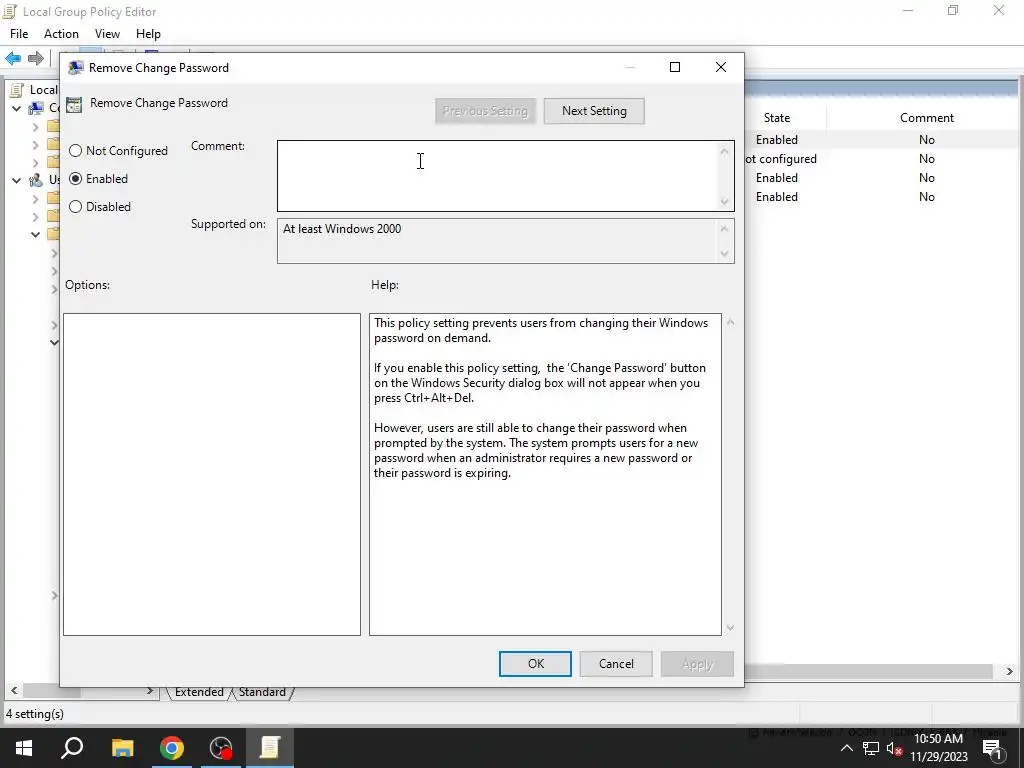Maximize the Remove Change Password dialog
1024x768 pixels.
point(675,67)
